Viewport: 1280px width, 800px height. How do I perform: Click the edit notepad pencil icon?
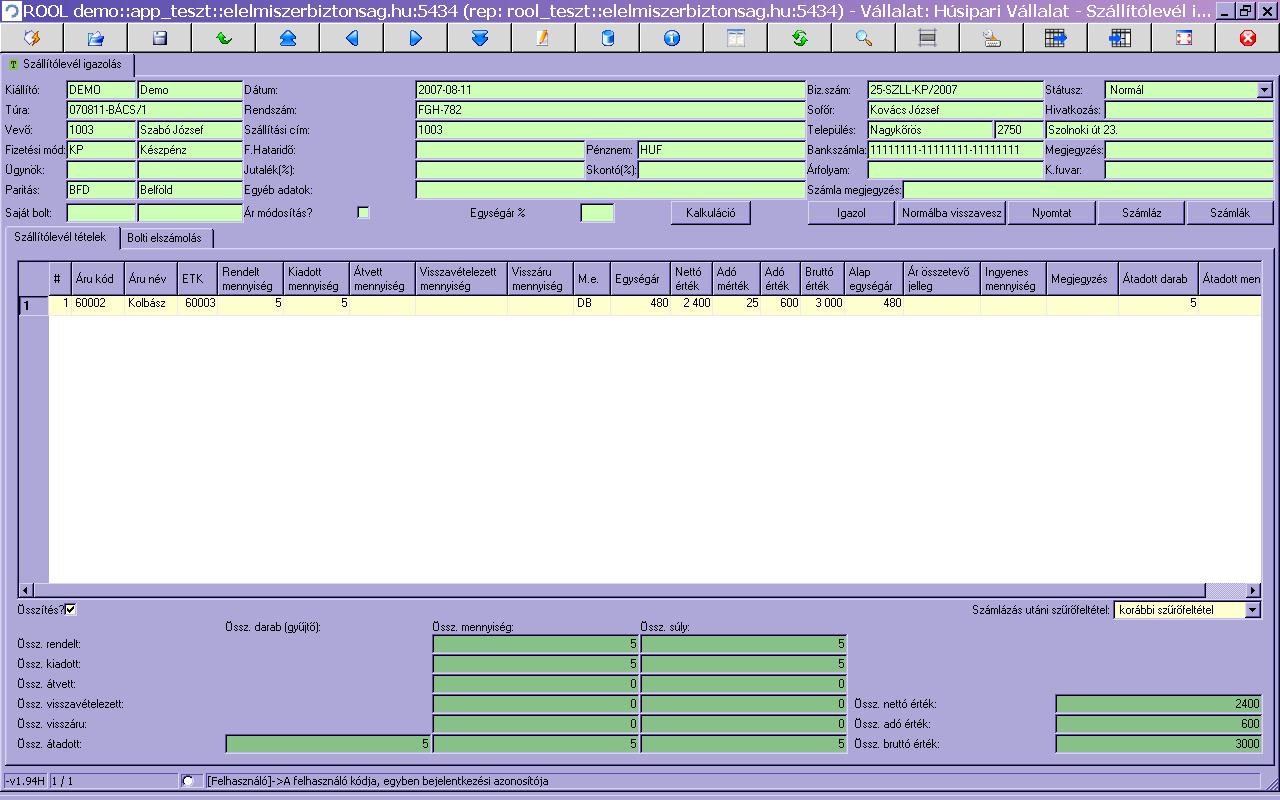543,38
